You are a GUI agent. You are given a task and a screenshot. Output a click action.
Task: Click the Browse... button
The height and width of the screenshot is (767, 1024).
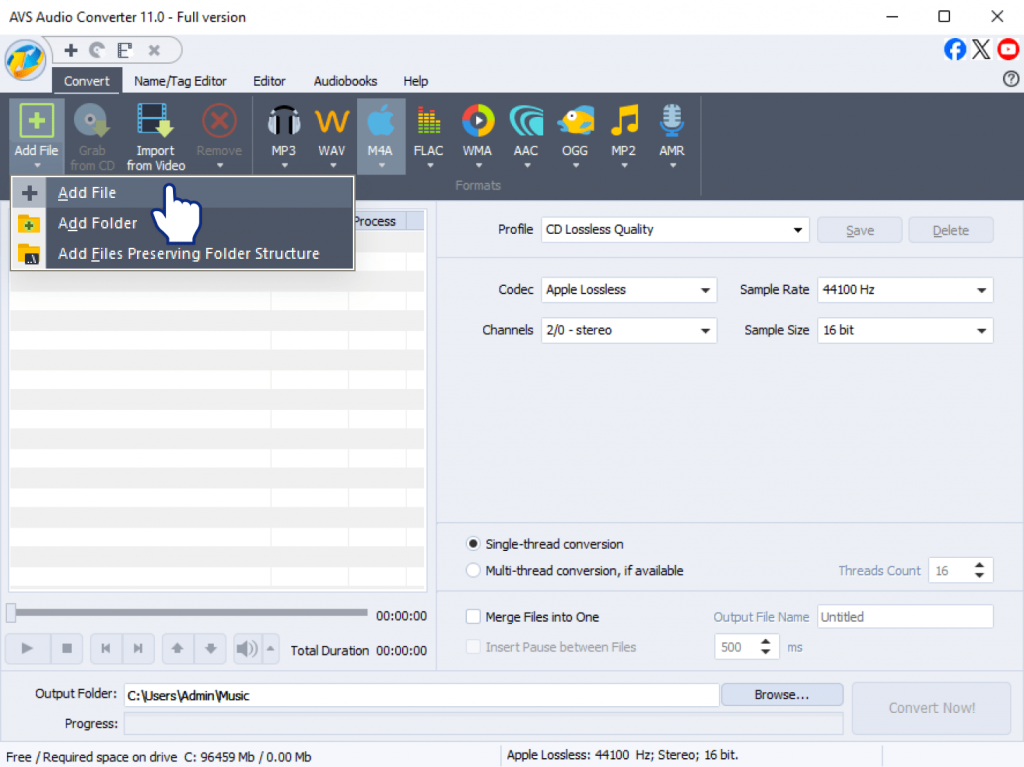point(782,695)
